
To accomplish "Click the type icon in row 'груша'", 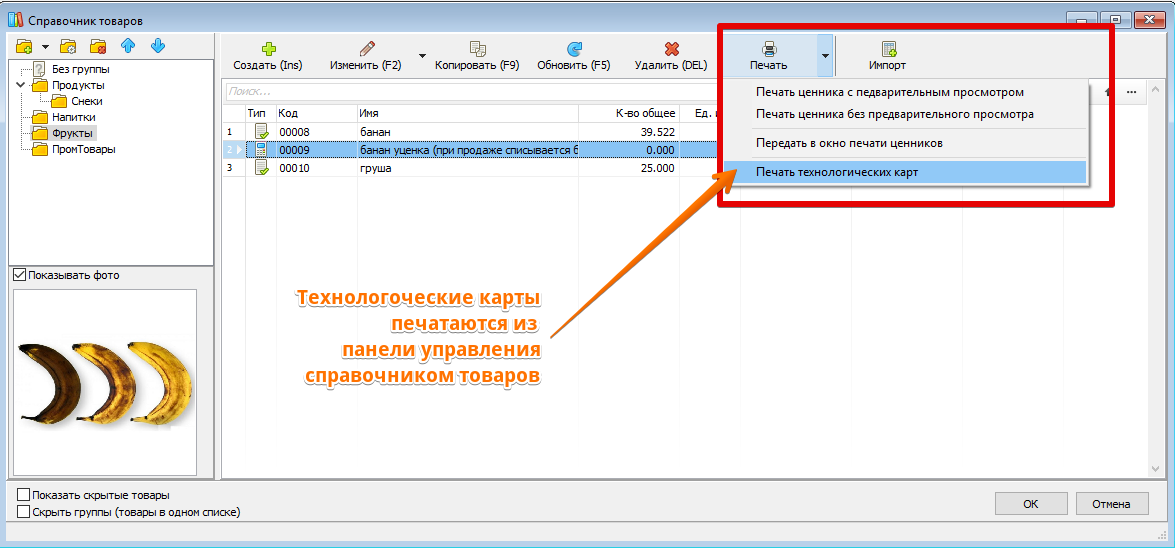I will [262, 168].
